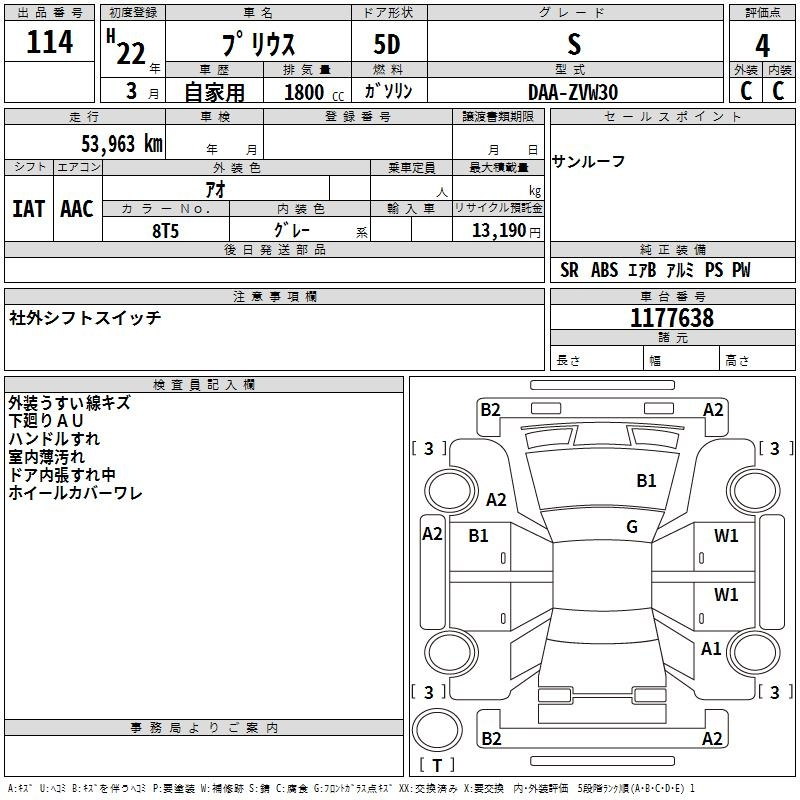Click the lot number 114 field
800x800 pixels.
[49, 41]
